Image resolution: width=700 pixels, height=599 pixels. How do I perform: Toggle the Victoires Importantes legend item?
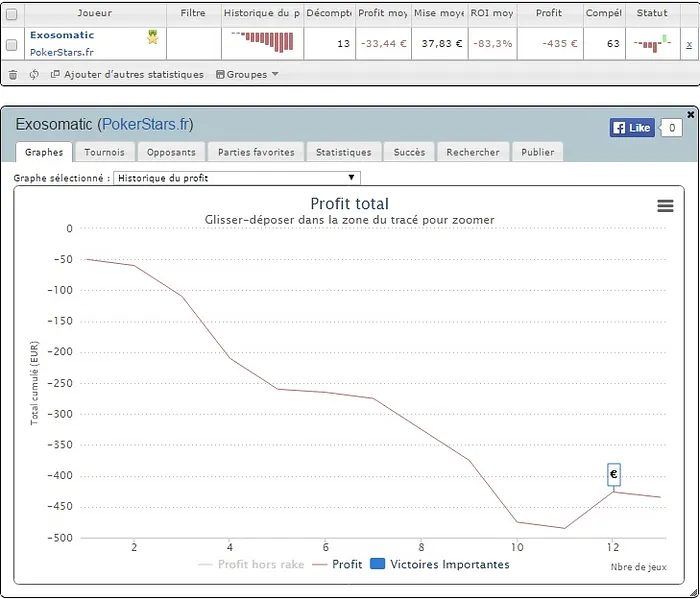point(439,565)
